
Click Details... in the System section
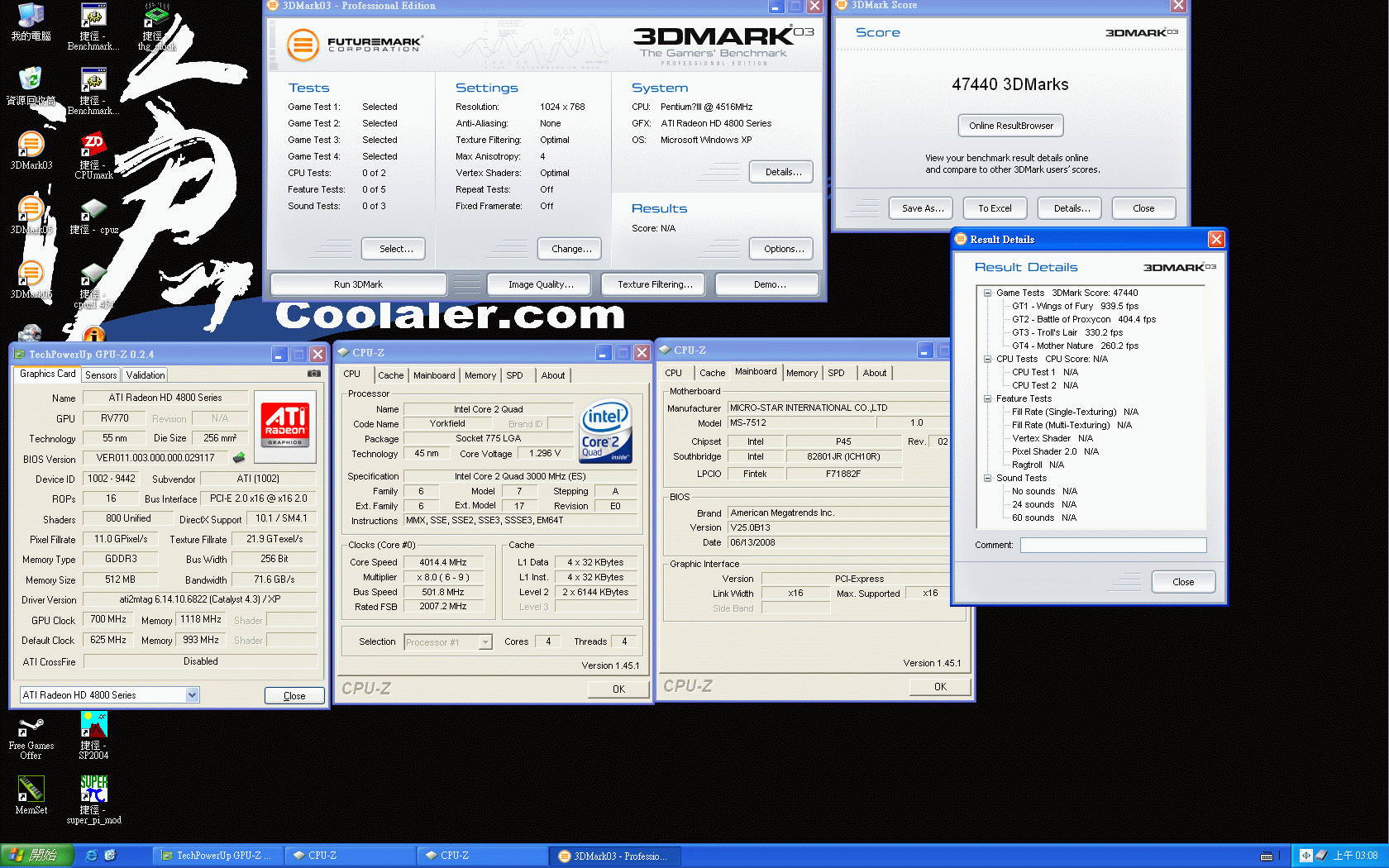pyautogui.click(x=782, y=172)
